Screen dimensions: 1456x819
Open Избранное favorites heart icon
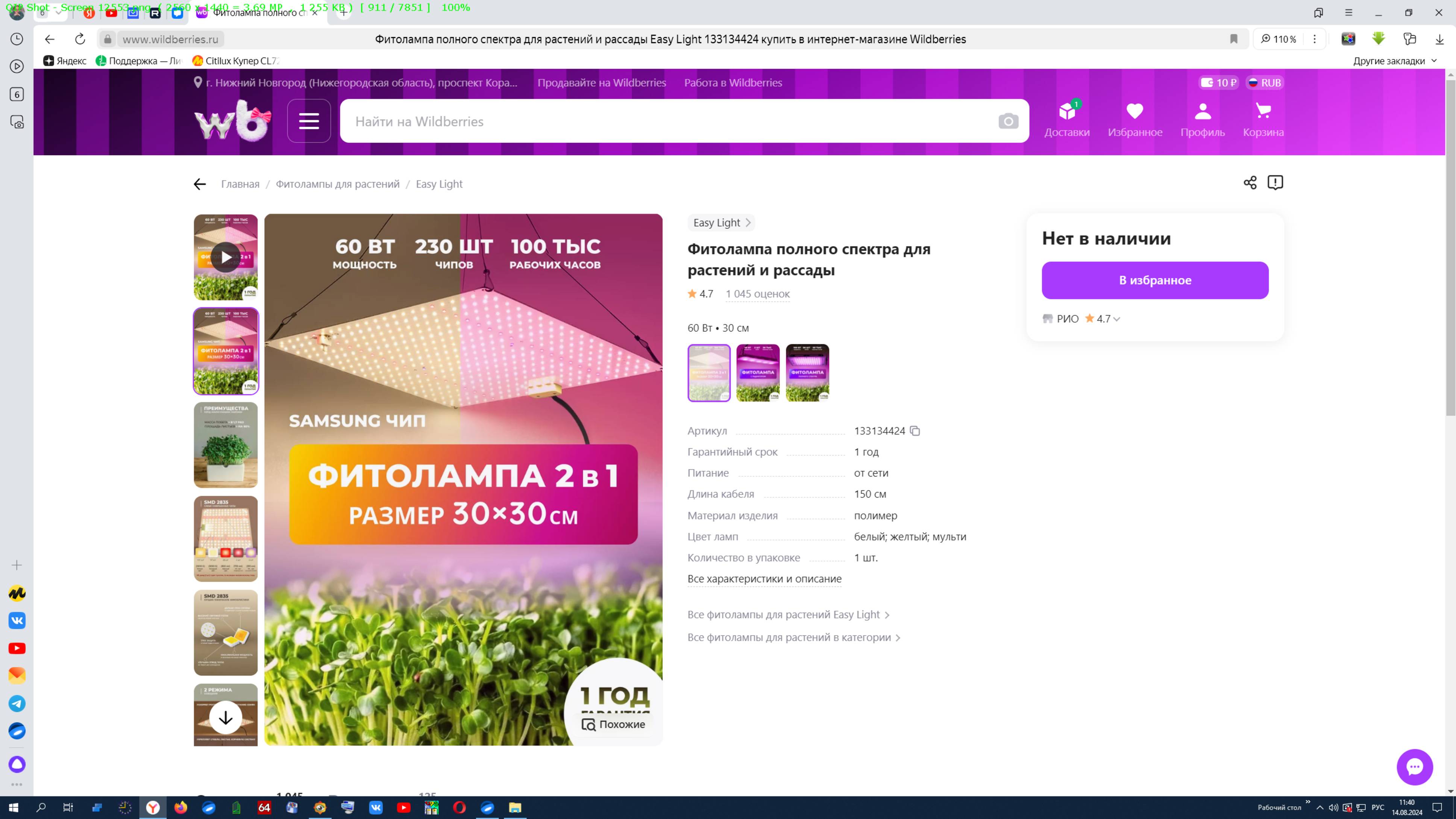(1135, 111)
